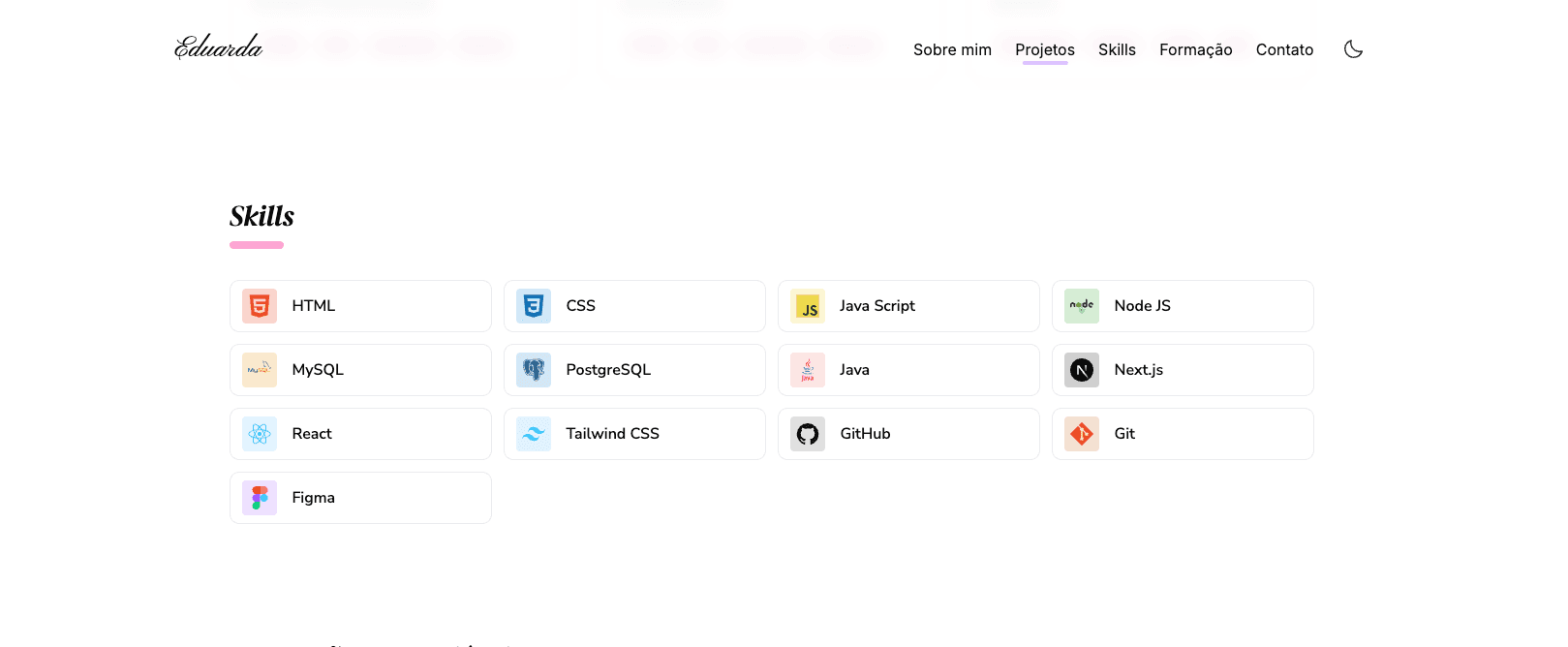The height and width of the screenshot is (647, 1568).
Task: Open the Sobre mim nav link
Action: click(952, 49)
